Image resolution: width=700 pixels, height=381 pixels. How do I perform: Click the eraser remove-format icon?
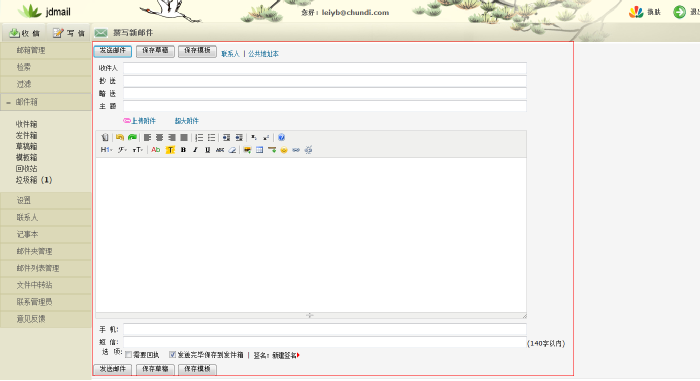pos(232,150)
